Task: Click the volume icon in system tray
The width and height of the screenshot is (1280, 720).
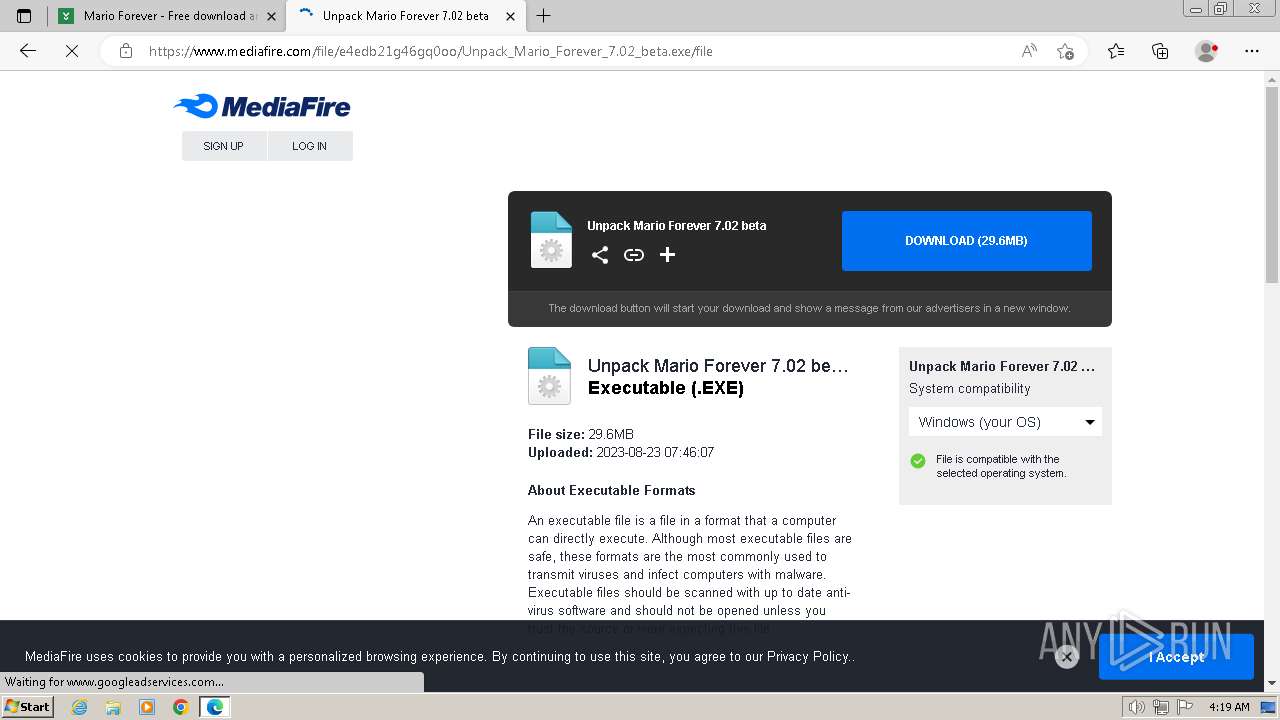Action: (x=1137, y=707)
